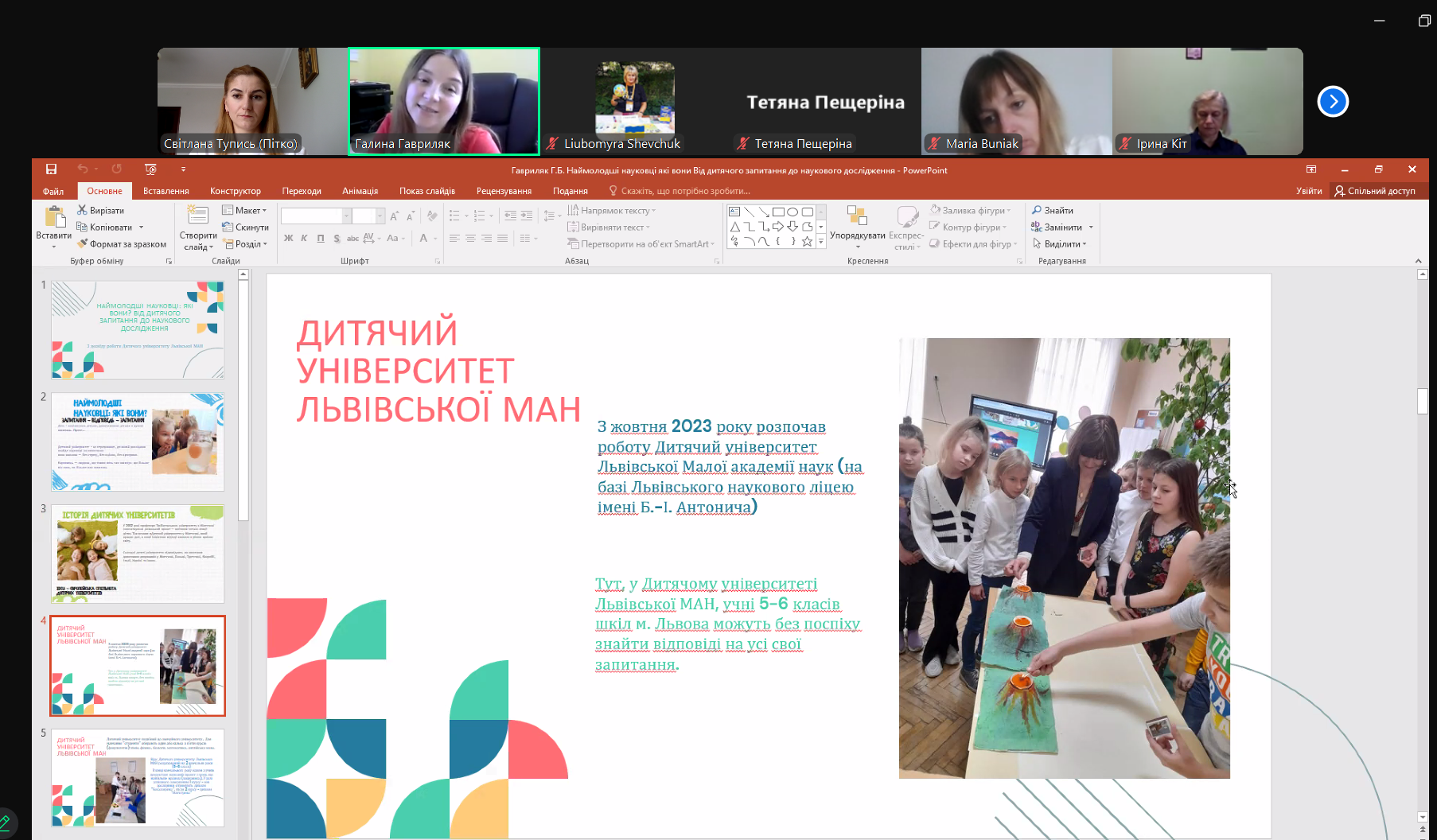Screen dimensions: 1437x840
Task: Switch to the Вставлення ribbon tab
Action: pyautogui.click(x=166, y=191)
